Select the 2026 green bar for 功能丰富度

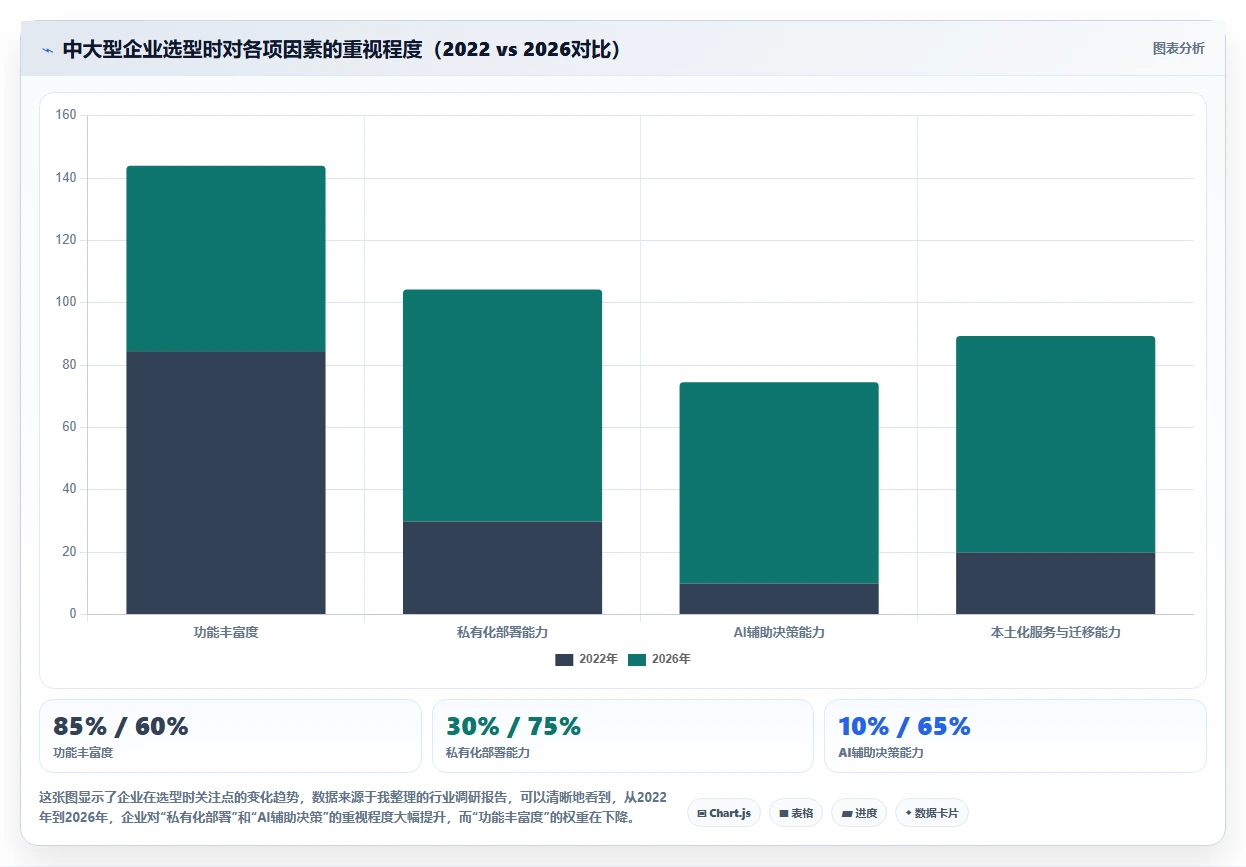[226, 259]
